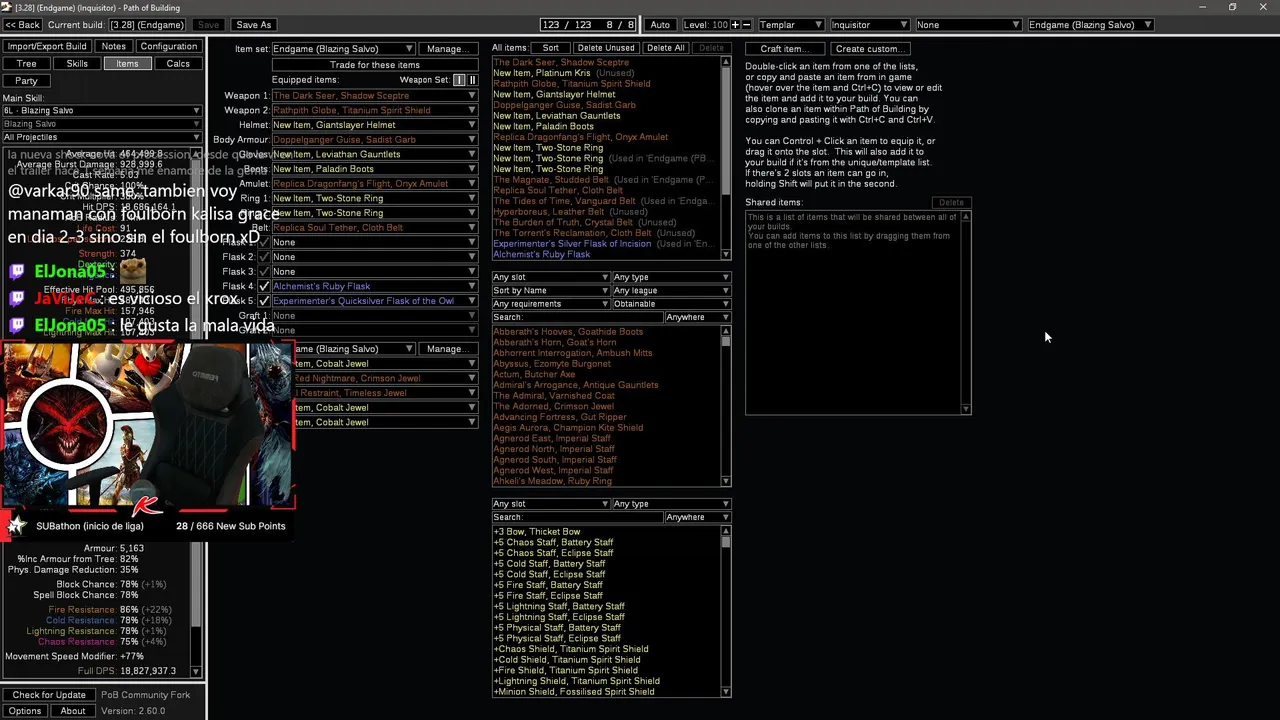Open the Options button

click(25, 711)
